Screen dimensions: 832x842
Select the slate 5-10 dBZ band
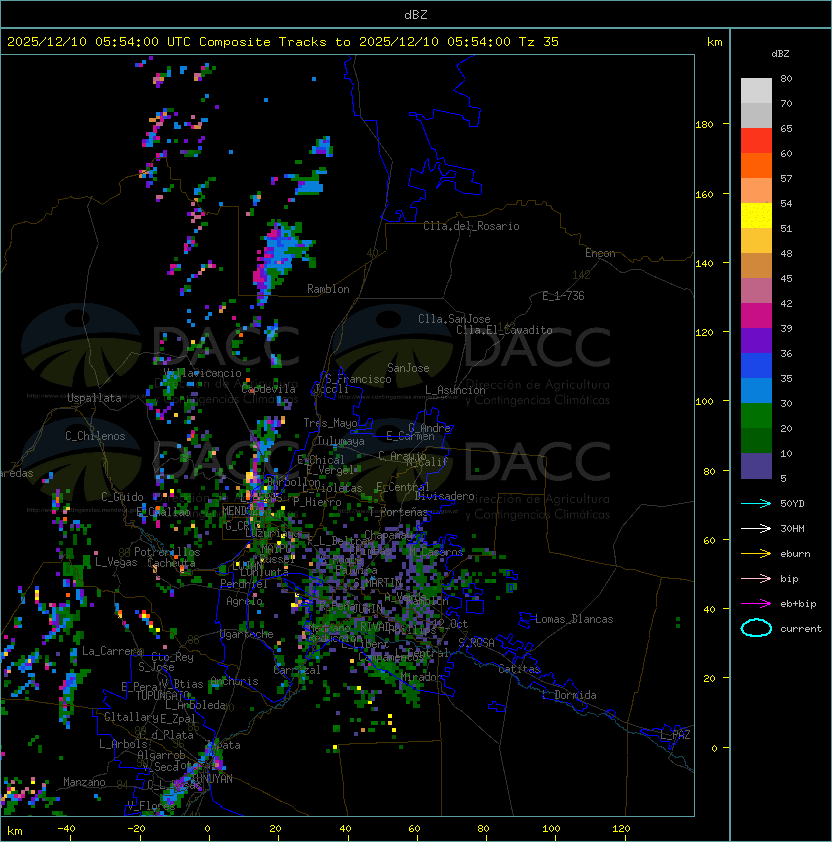pos(756,466)
